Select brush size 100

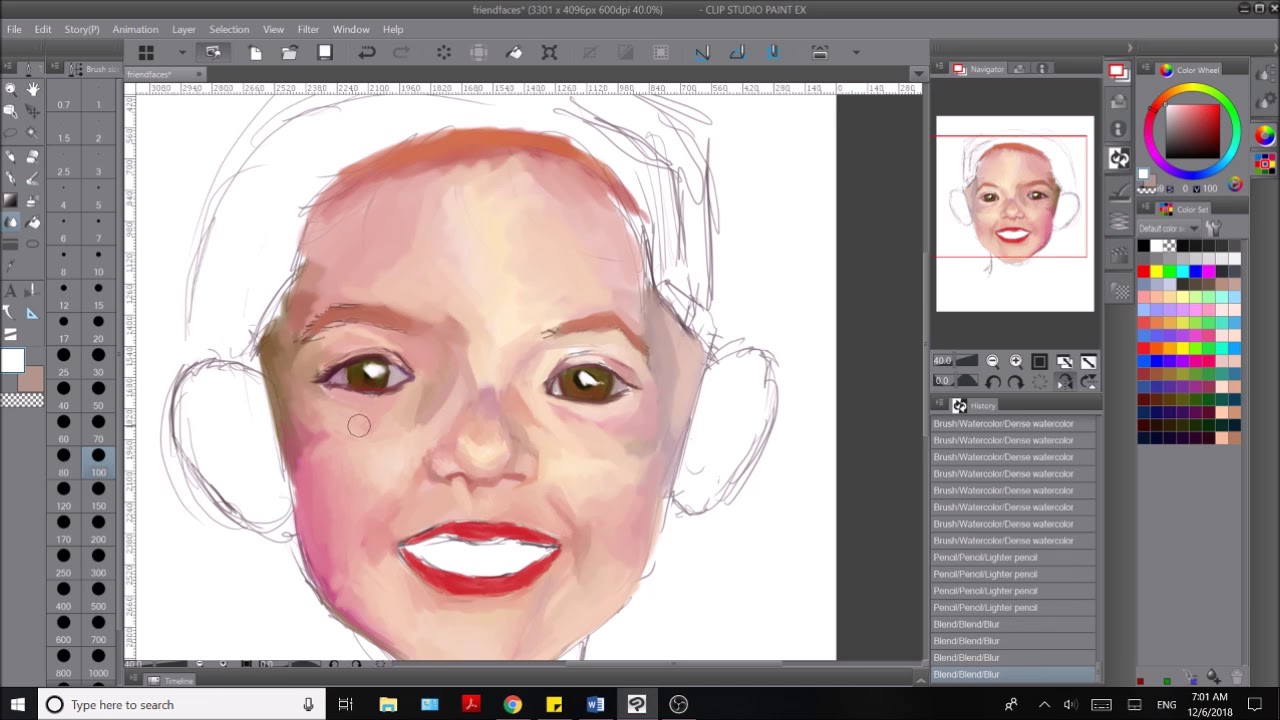click(x=98, y=463)
